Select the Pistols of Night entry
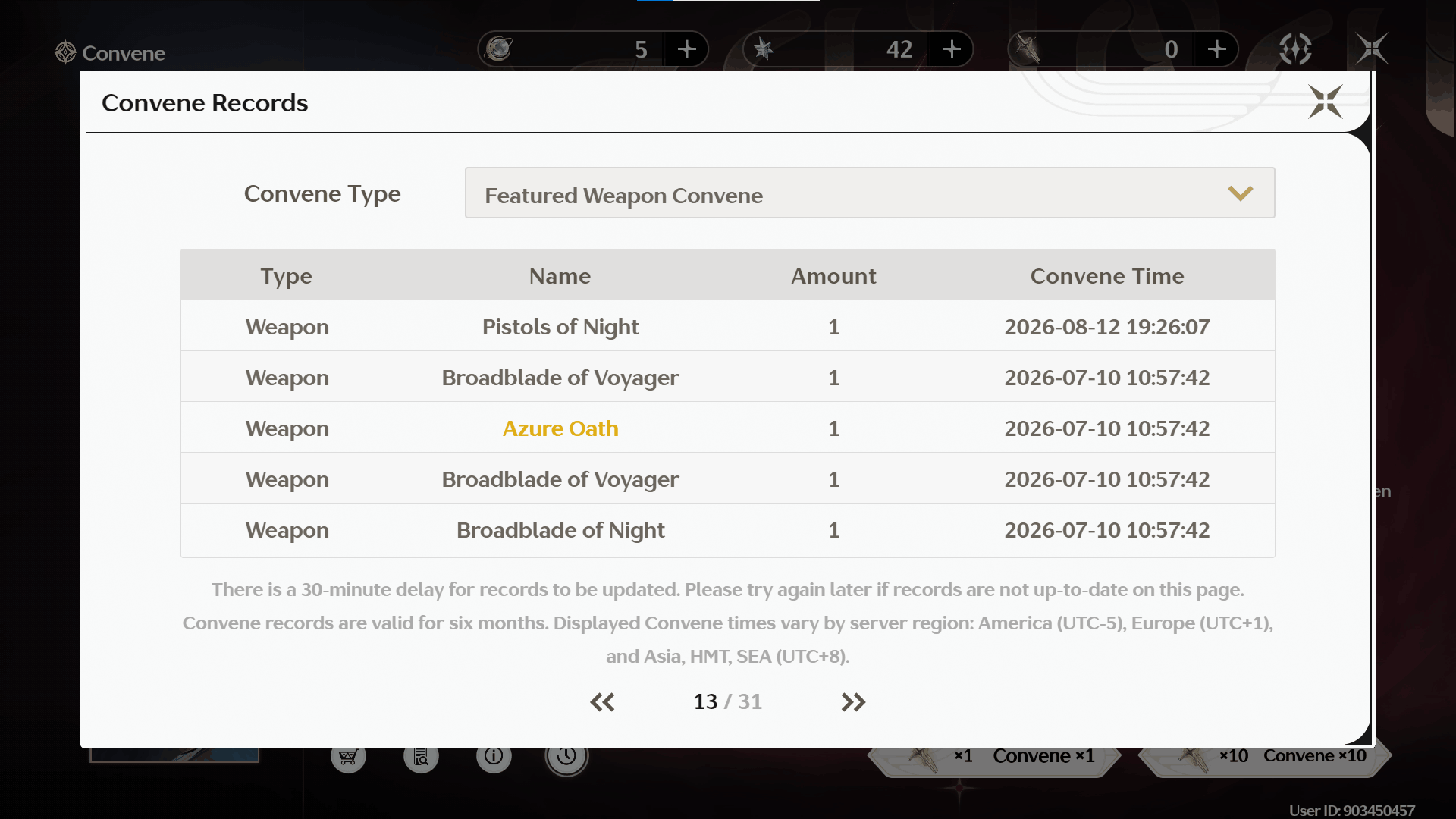 560,327
